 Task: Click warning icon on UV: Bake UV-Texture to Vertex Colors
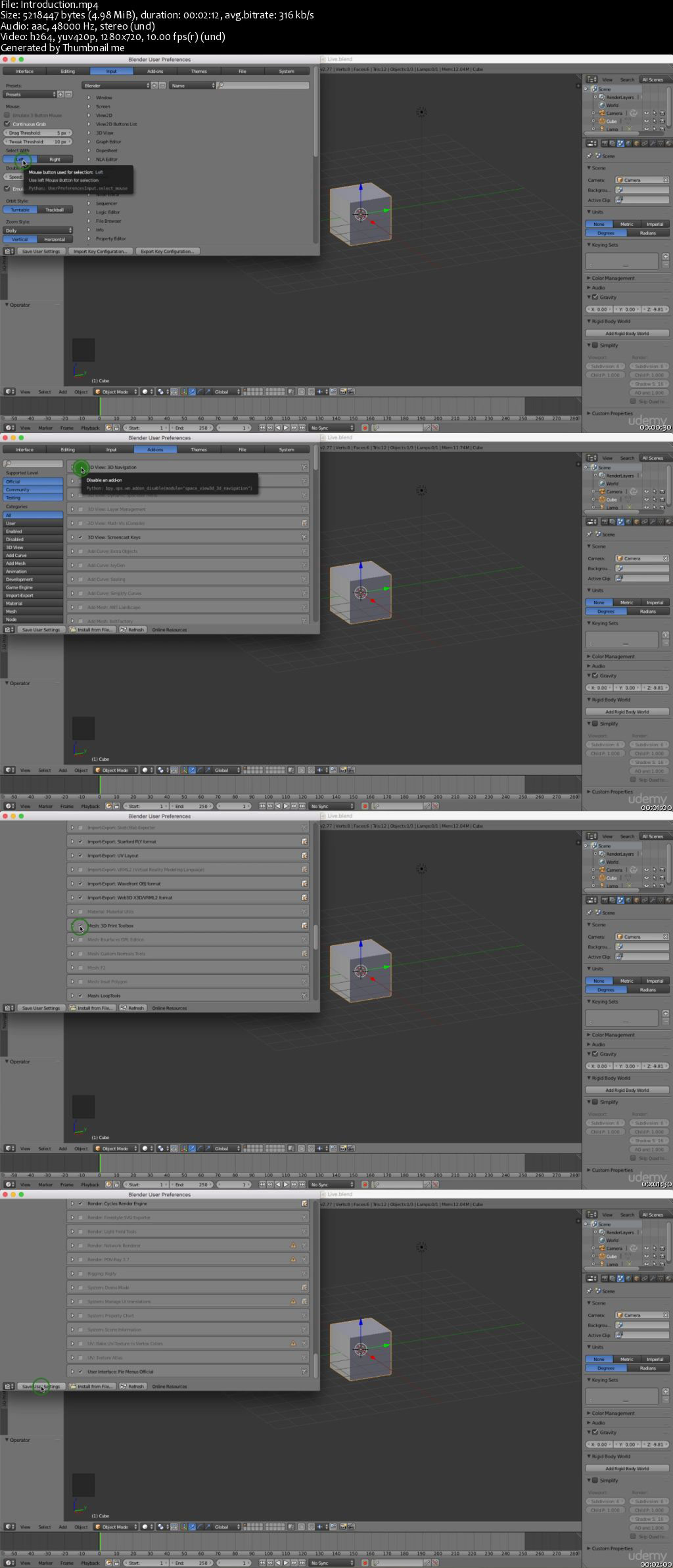tap(293, 1343)
